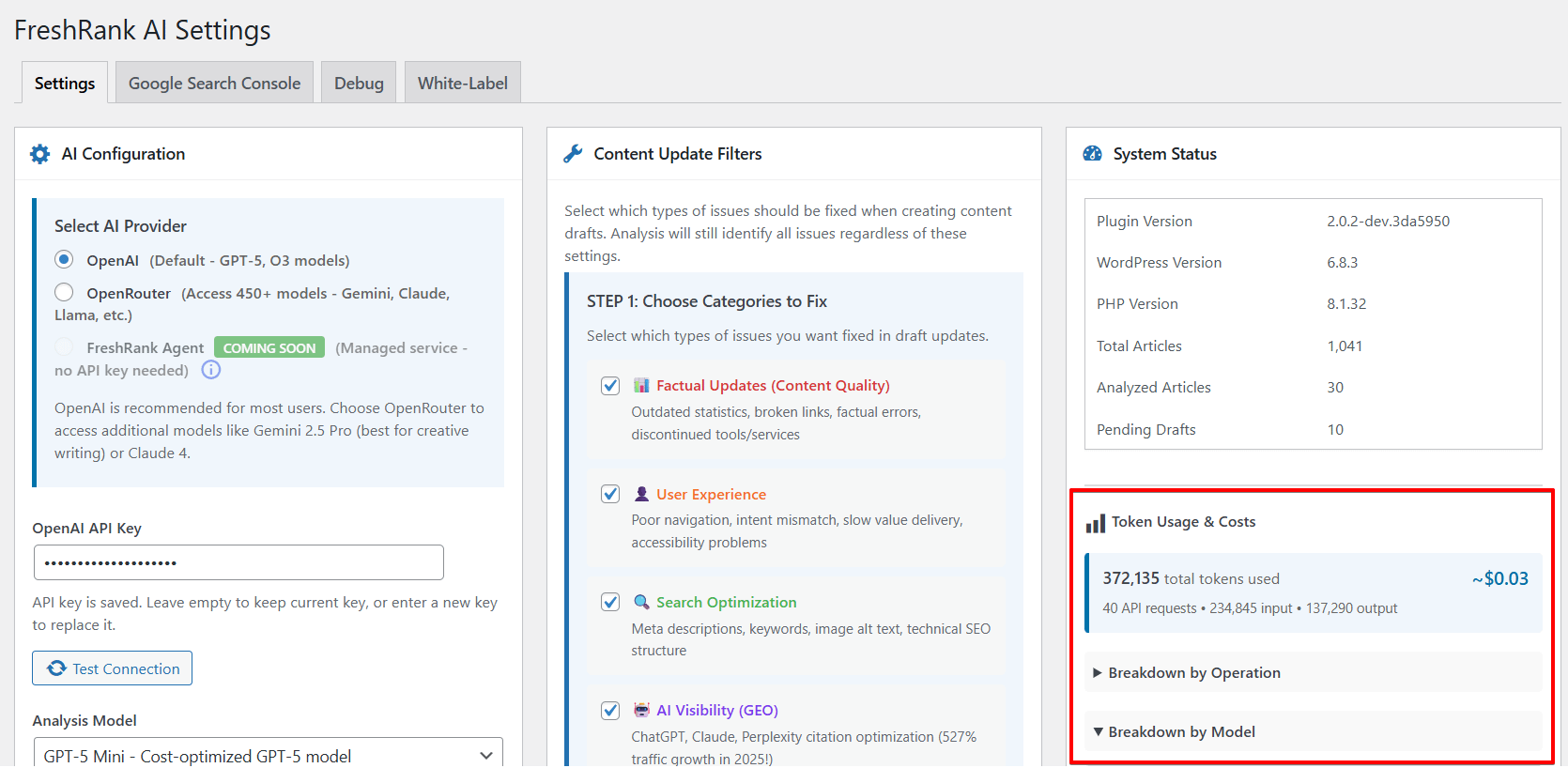Toggle the Search Optimization checkbox

click(x=610, y=602)
